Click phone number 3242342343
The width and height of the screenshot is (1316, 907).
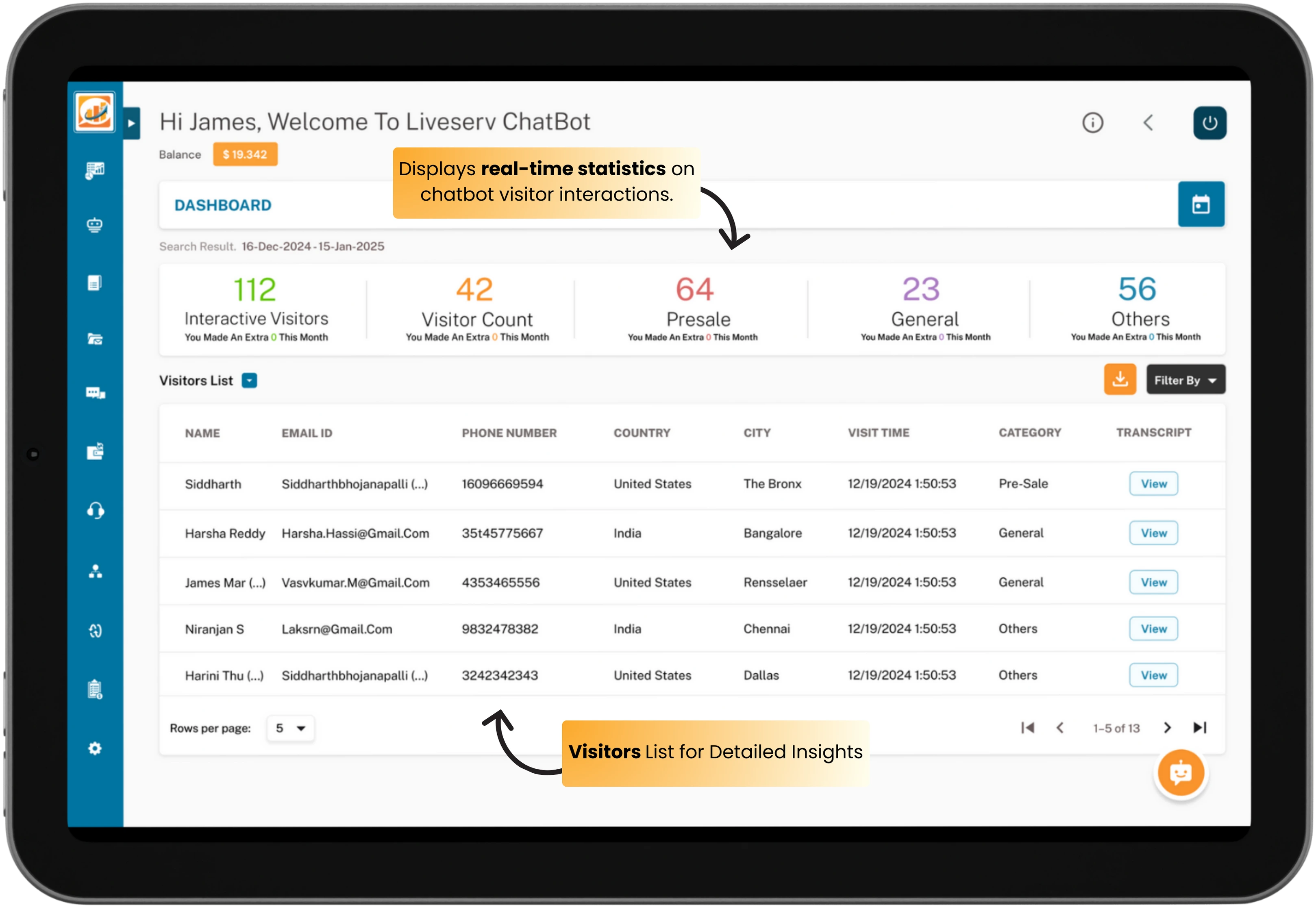pos(500,675)
